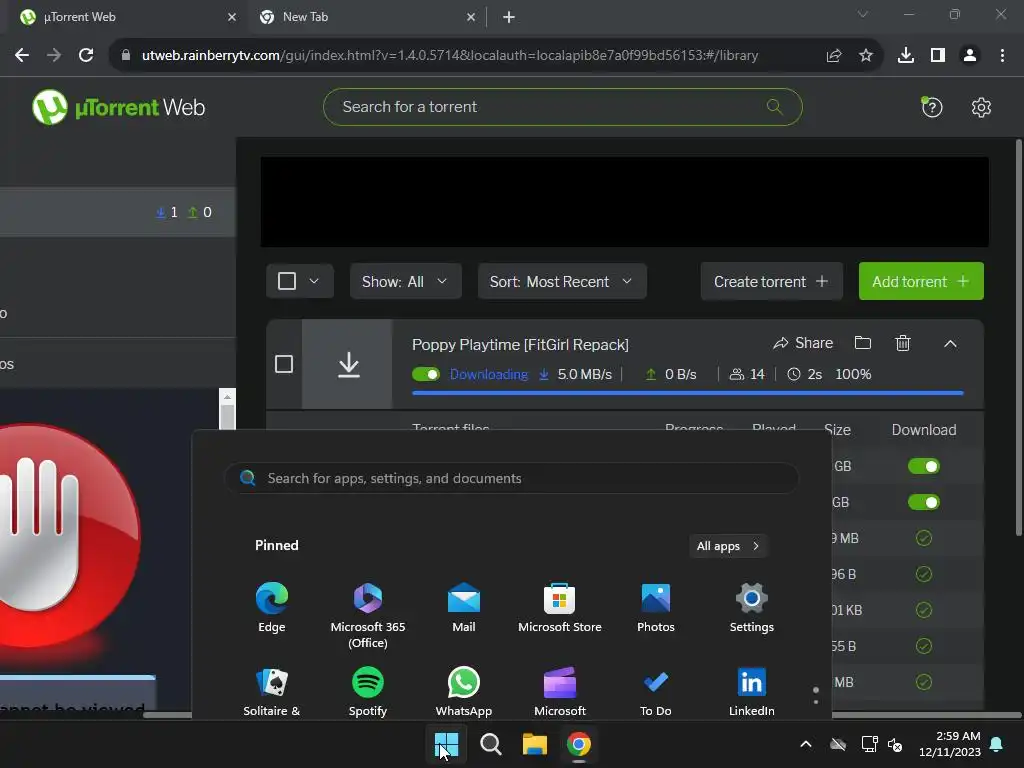Open Chrome profile icon
This screenshot has height=768, width=1024.
pyautogui.click(x=970, y=56)
